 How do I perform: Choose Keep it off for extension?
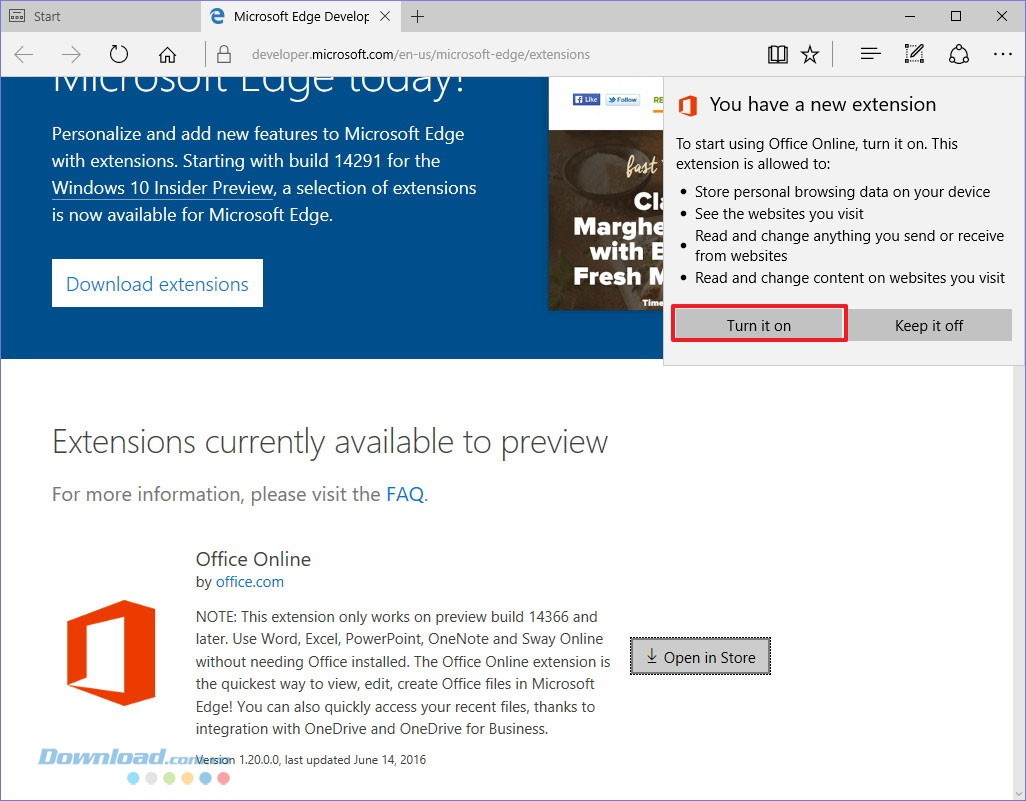[x=929, y=325]
